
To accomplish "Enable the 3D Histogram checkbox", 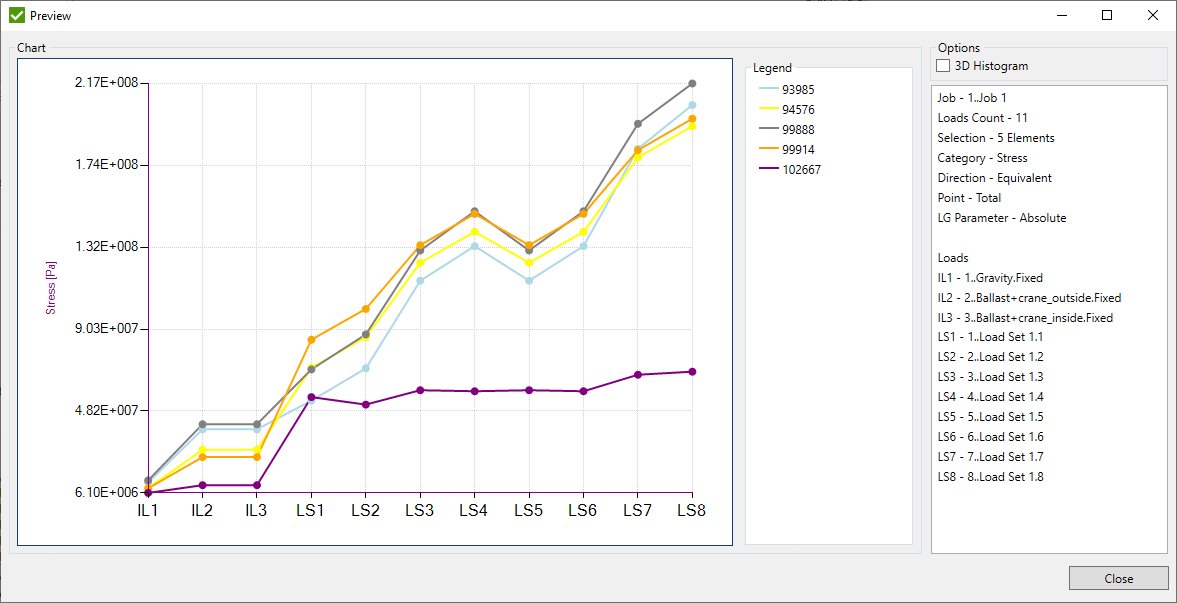I will click(x=943, y=66).
